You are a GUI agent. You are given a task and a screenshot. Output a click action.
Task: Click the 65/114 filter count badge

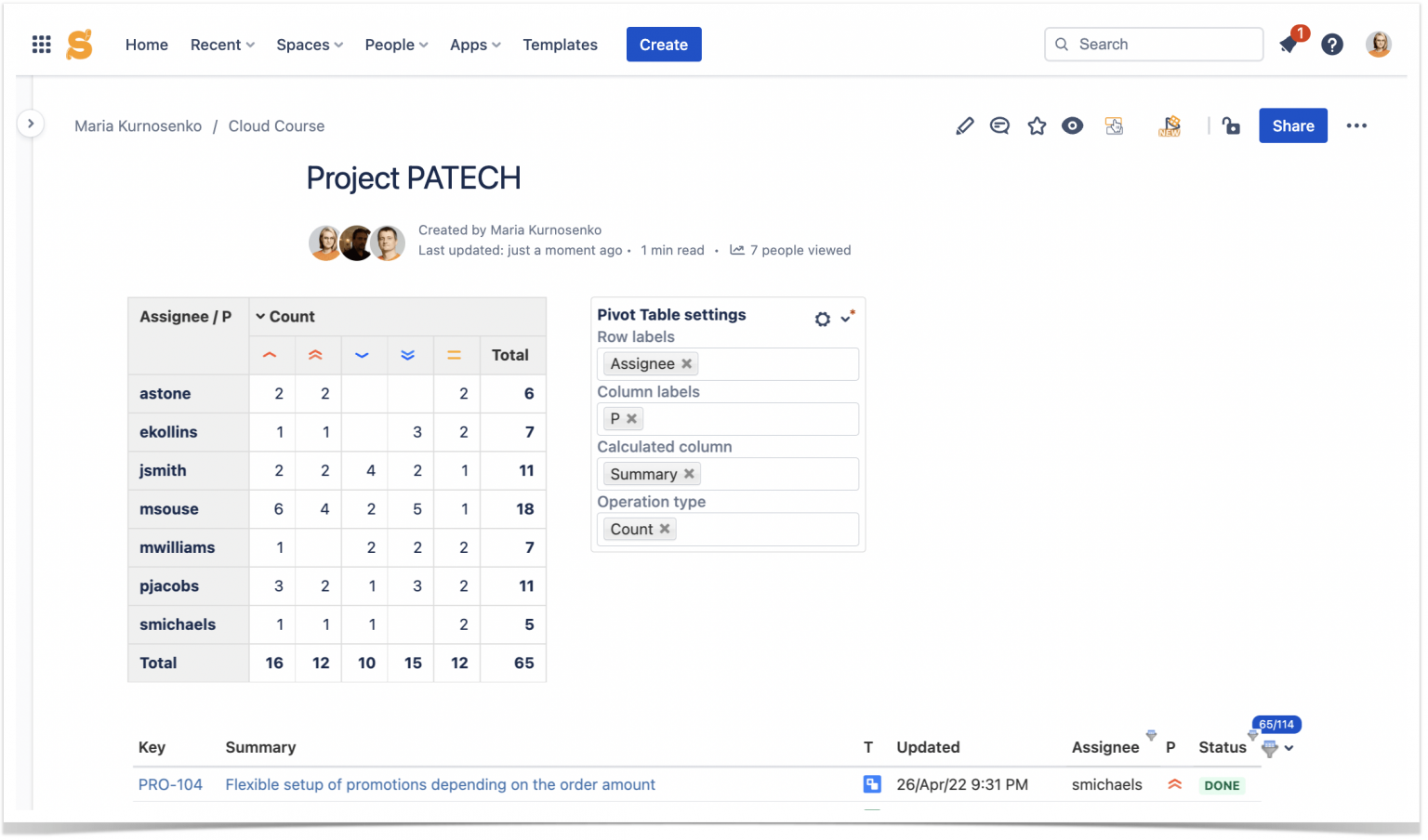click(1276, 724)
